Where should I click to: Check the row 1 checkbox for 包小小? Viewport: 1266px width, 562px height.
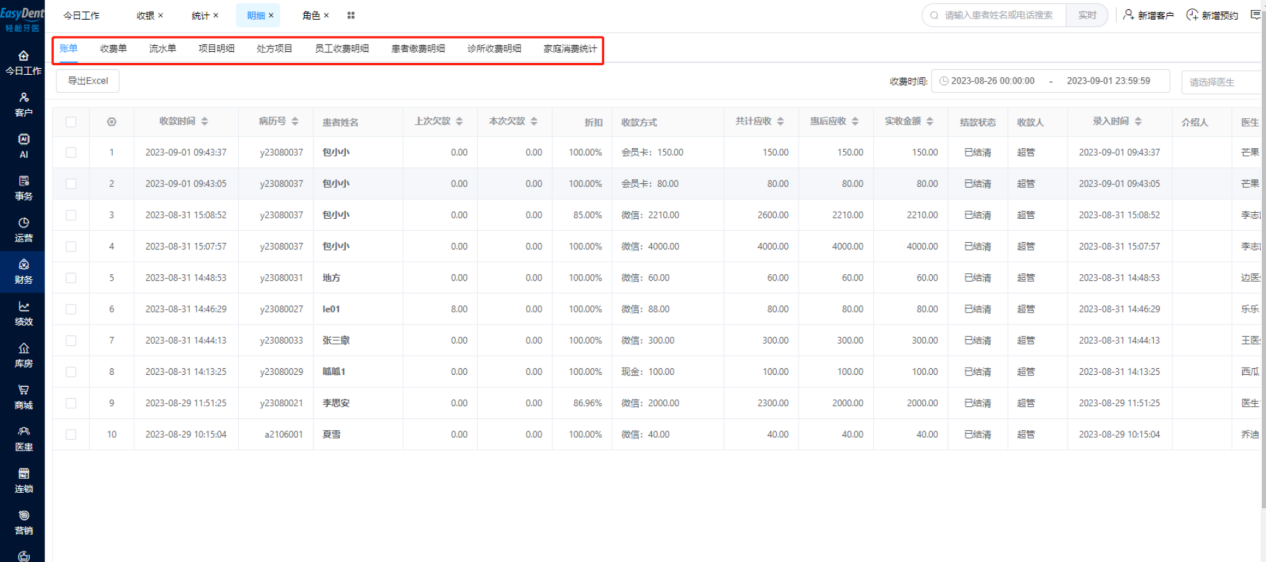tap(71, 153)
